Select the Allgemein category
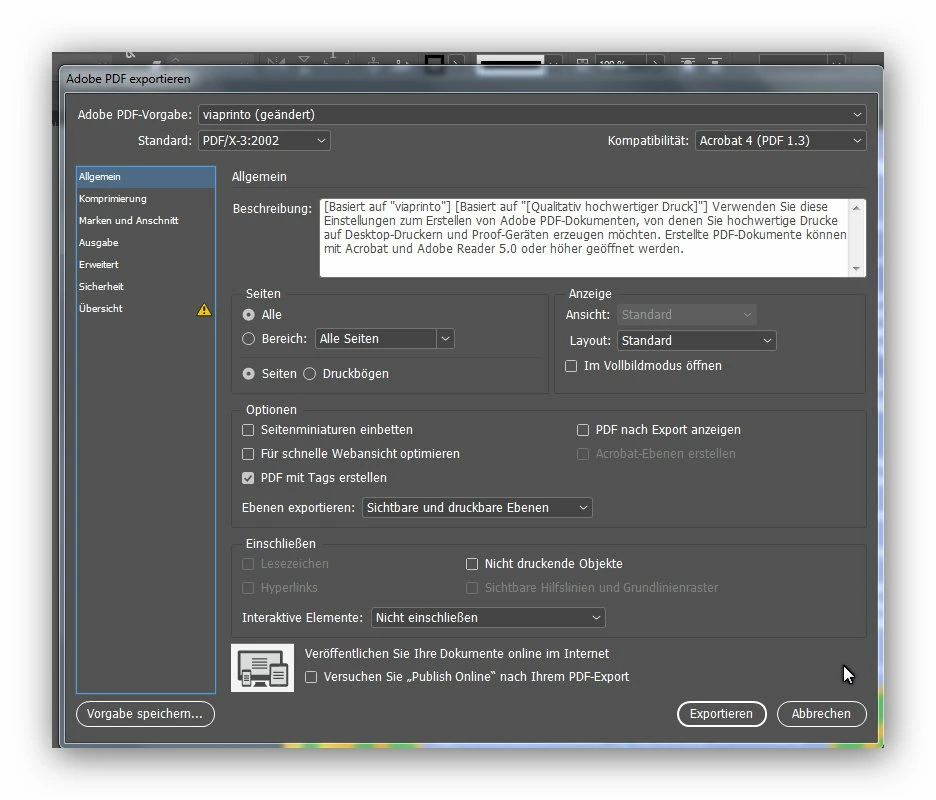Screen dimensions: 936x800 tap(146, 177)
